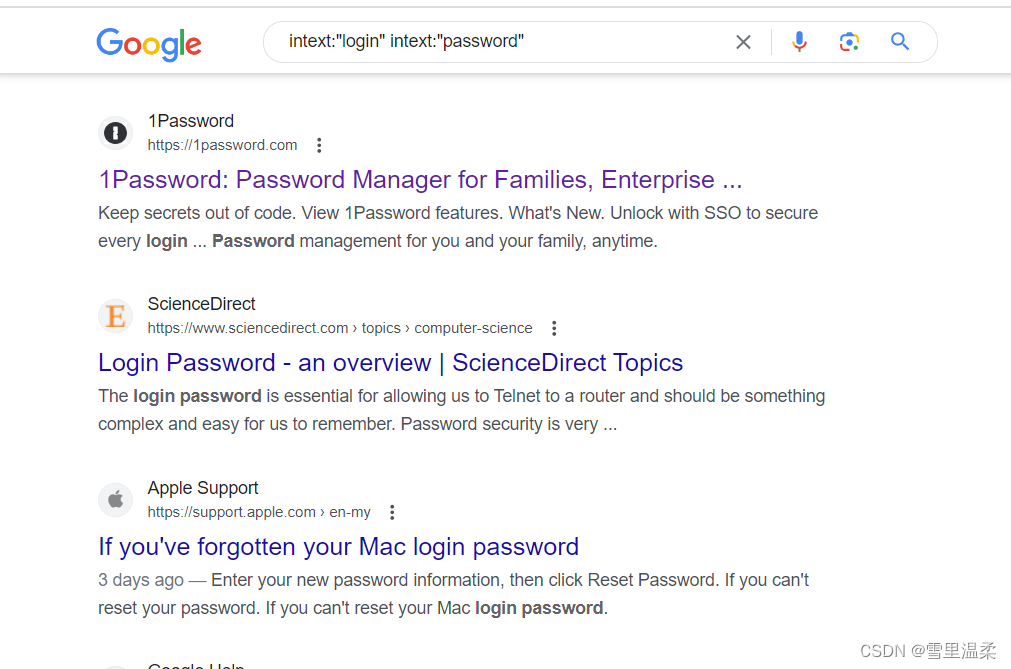
Task: Click the en-my breadcrumb under Apple Support
Action: 349,511
